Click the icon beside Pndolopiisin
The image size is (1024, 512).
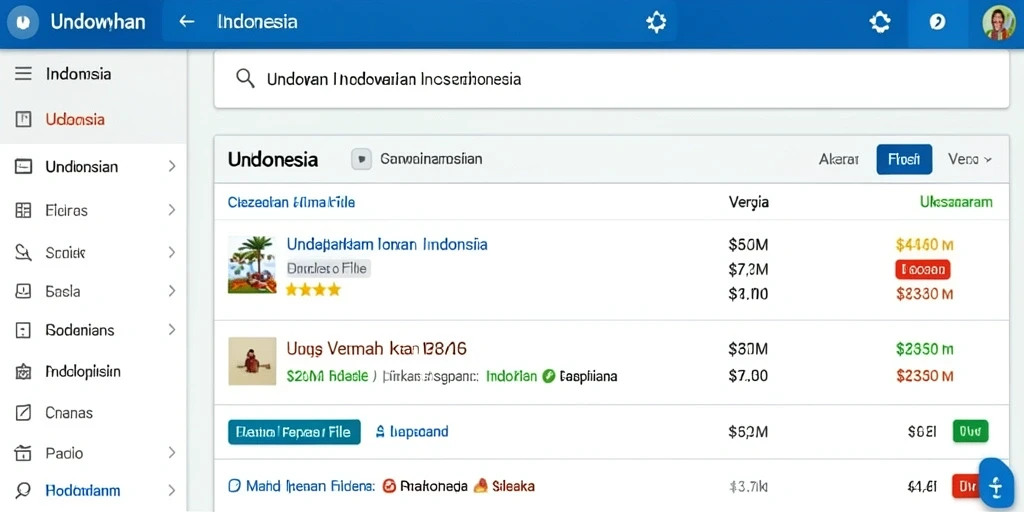pos(24,372)
